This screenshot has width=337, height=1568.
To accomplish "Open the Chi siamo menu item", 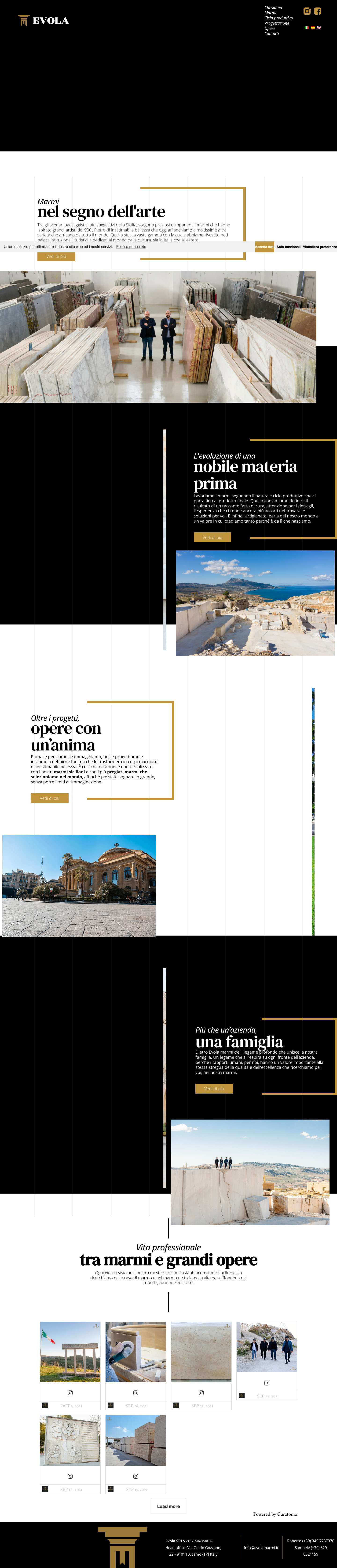I will coord(273,8).
